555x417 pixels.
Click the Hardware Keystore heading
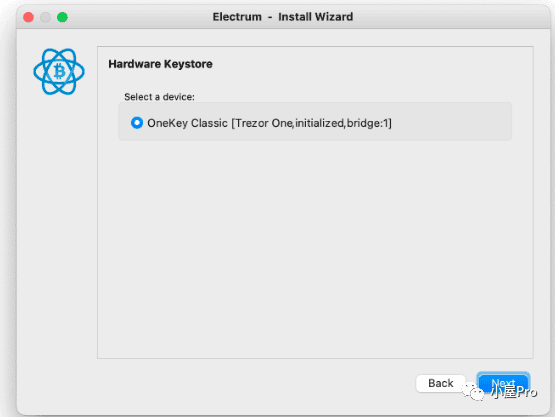[160, 64]
